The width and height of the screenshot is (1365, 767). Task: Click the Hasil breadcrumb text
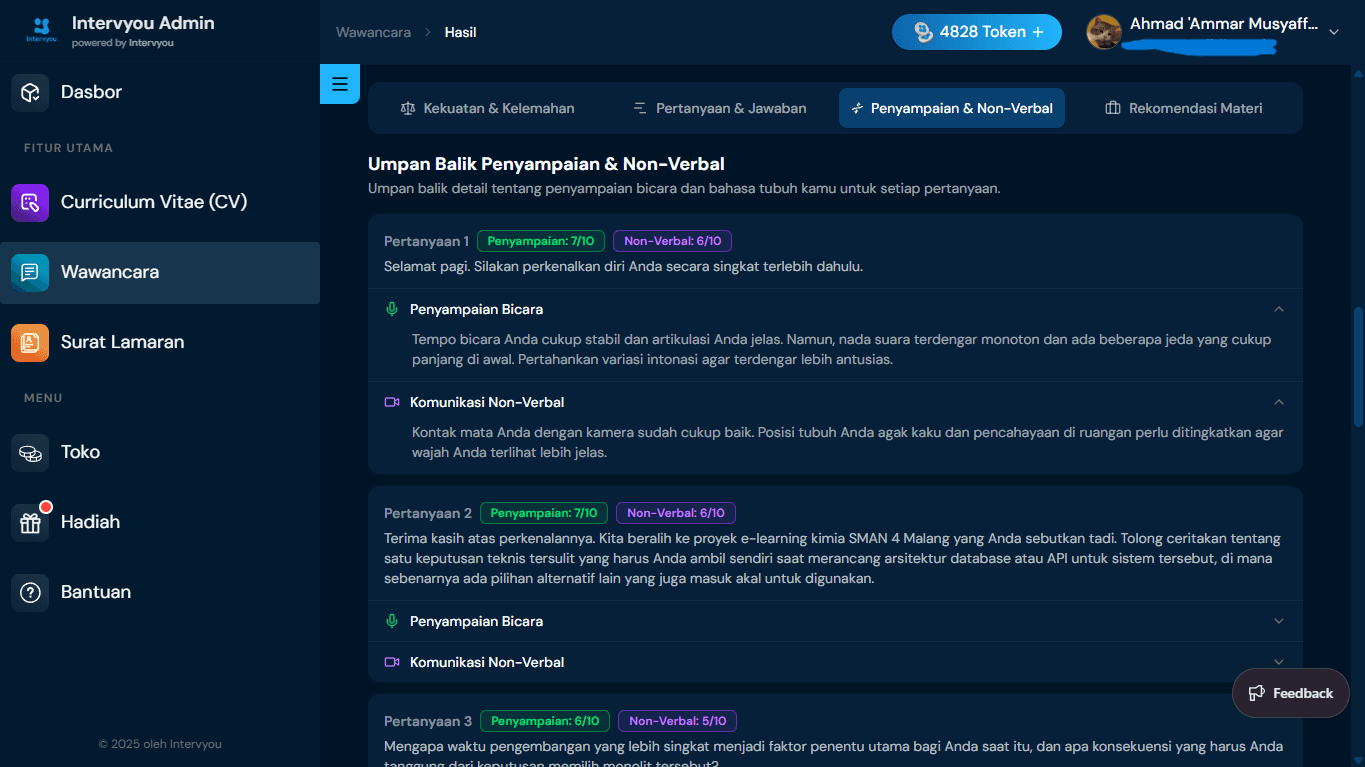460,32
